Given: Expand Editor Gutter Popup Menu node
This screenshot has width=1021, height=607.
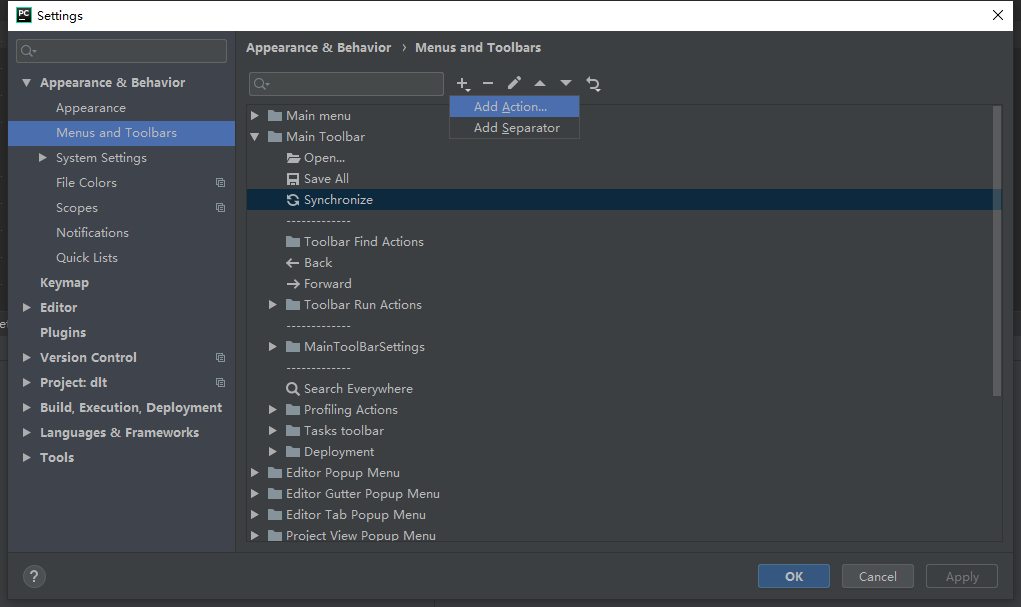Looking at the screenshot, I should [x=255, y=494].
